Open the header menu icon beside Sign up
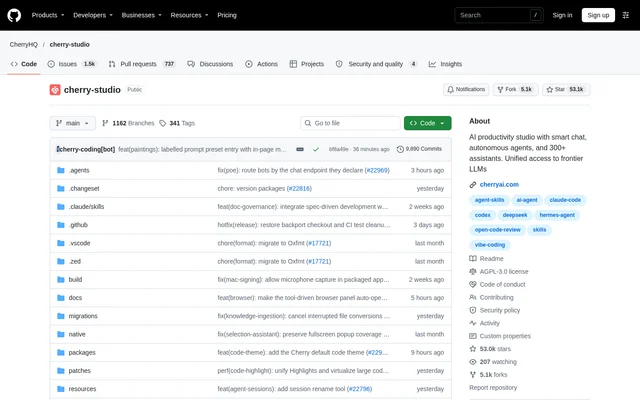This screenshot has height=400, width=640. pos(625,15)
